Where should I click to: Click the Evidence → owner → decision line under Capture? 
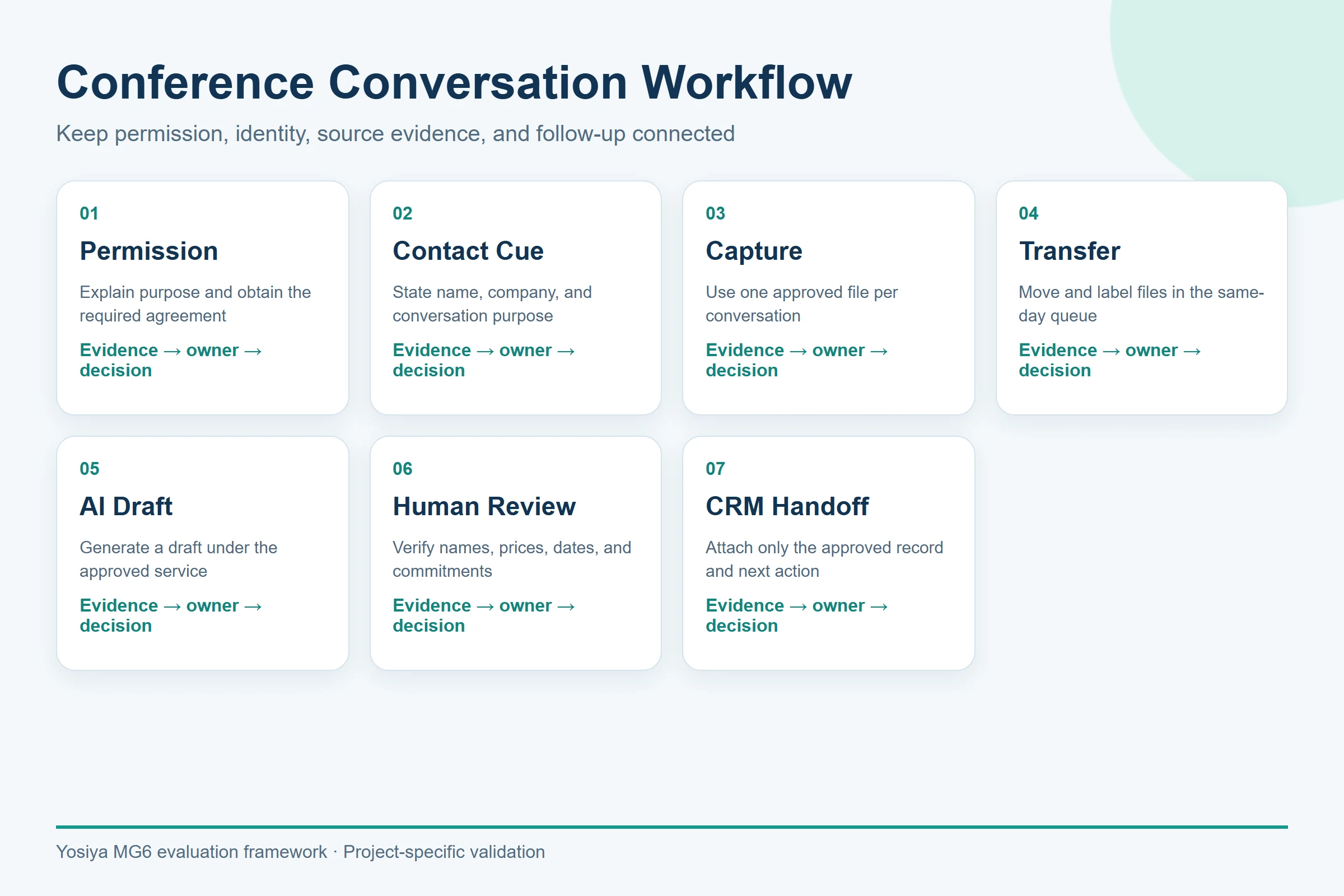pos(797,360)
